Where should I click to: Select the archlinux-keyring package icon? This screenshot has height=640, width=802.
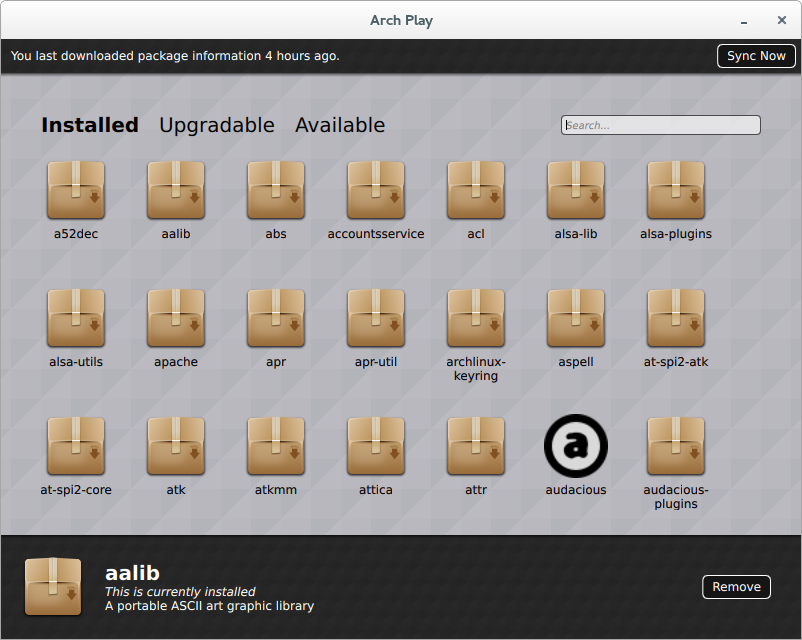click(476, 318)
